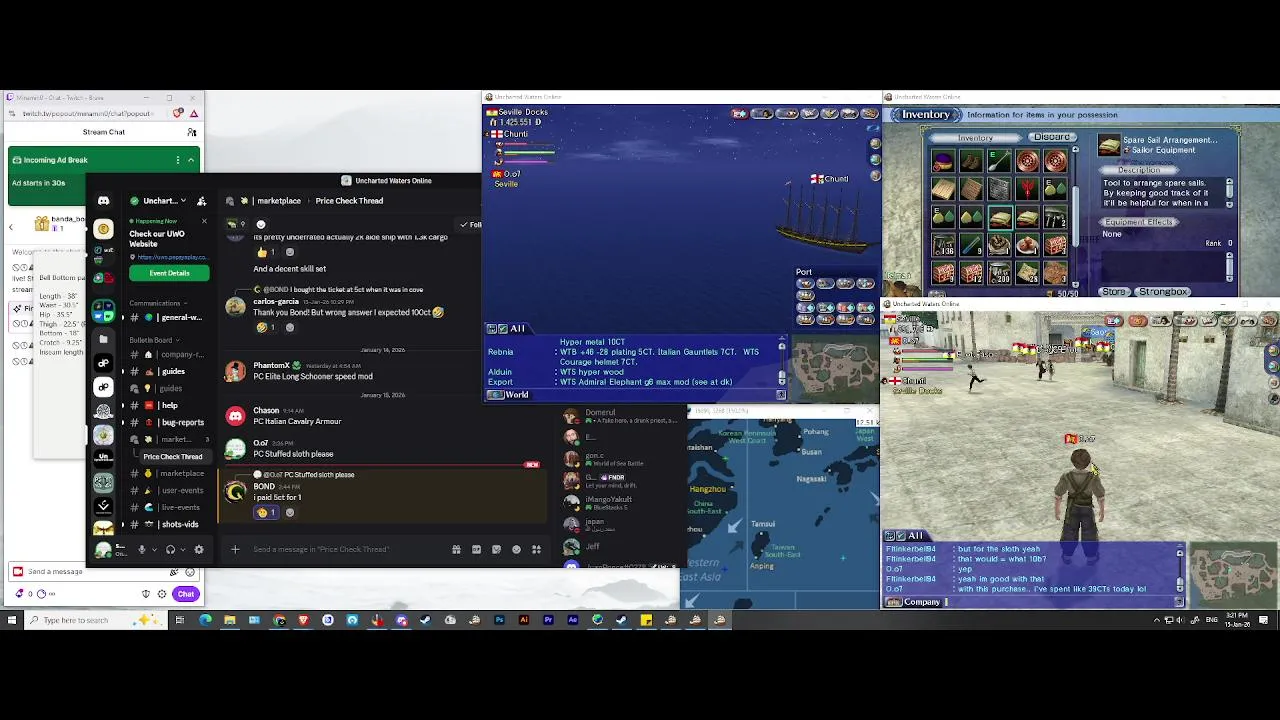
Task: Add reaction to BOND's 5ct message
Action: pos(290,513)
